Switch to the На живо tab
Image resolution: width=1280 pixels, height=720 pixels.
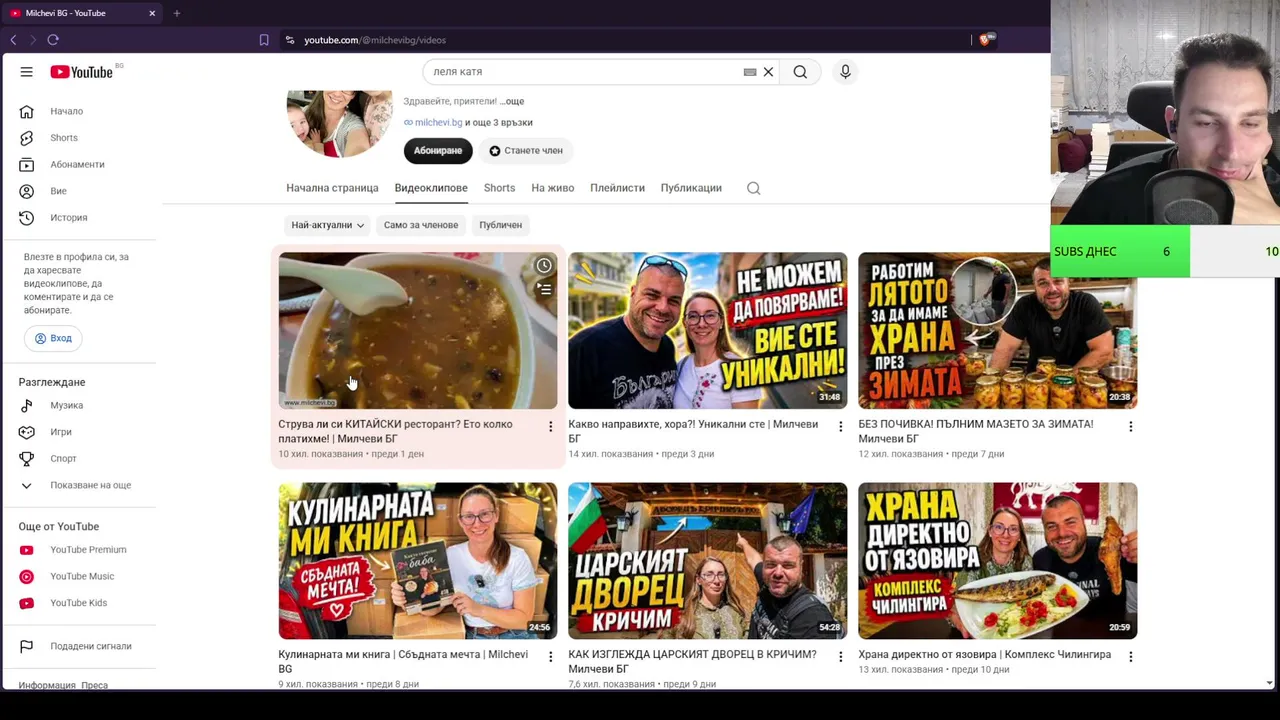point(552,188)
